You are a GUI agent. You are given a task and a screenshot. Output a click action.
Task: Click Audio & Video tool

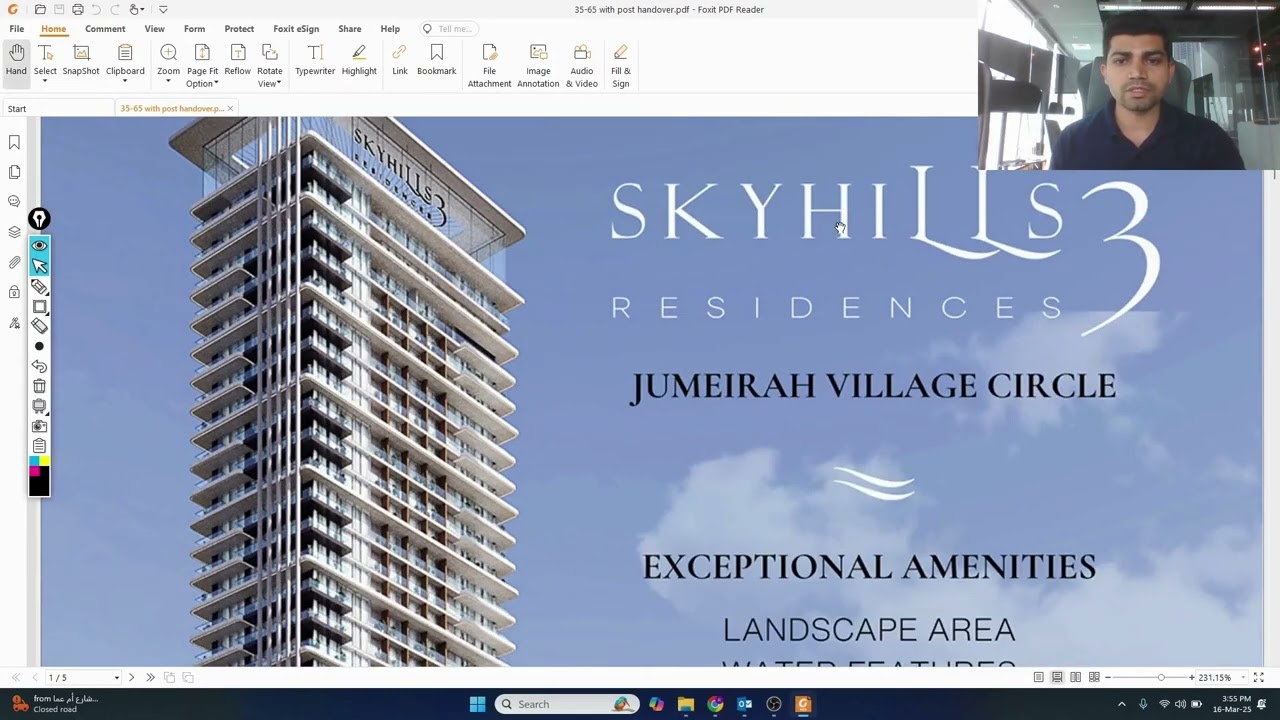tap(582, 66)
